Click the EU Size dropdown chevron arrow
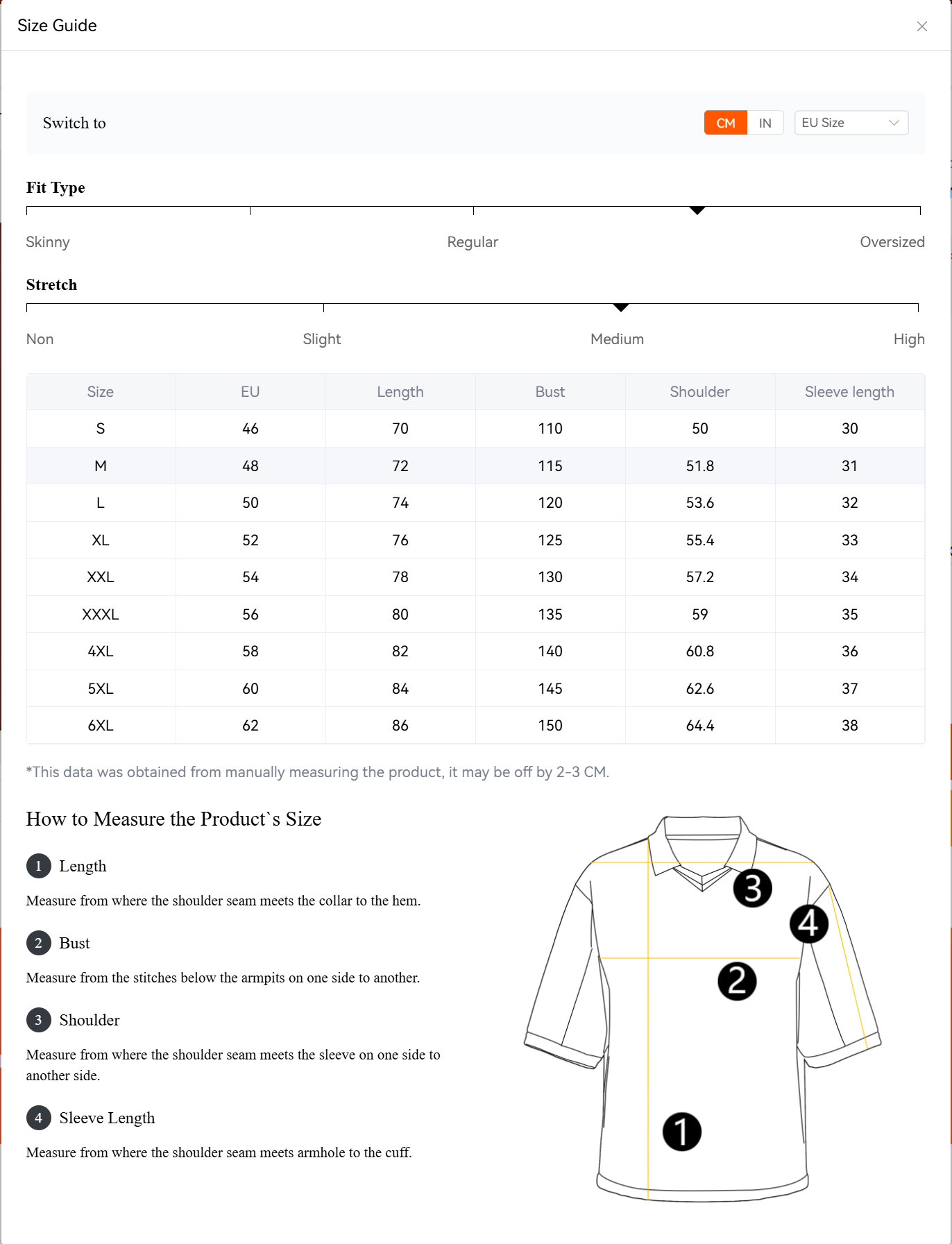952x1244 pixels. 894,123
